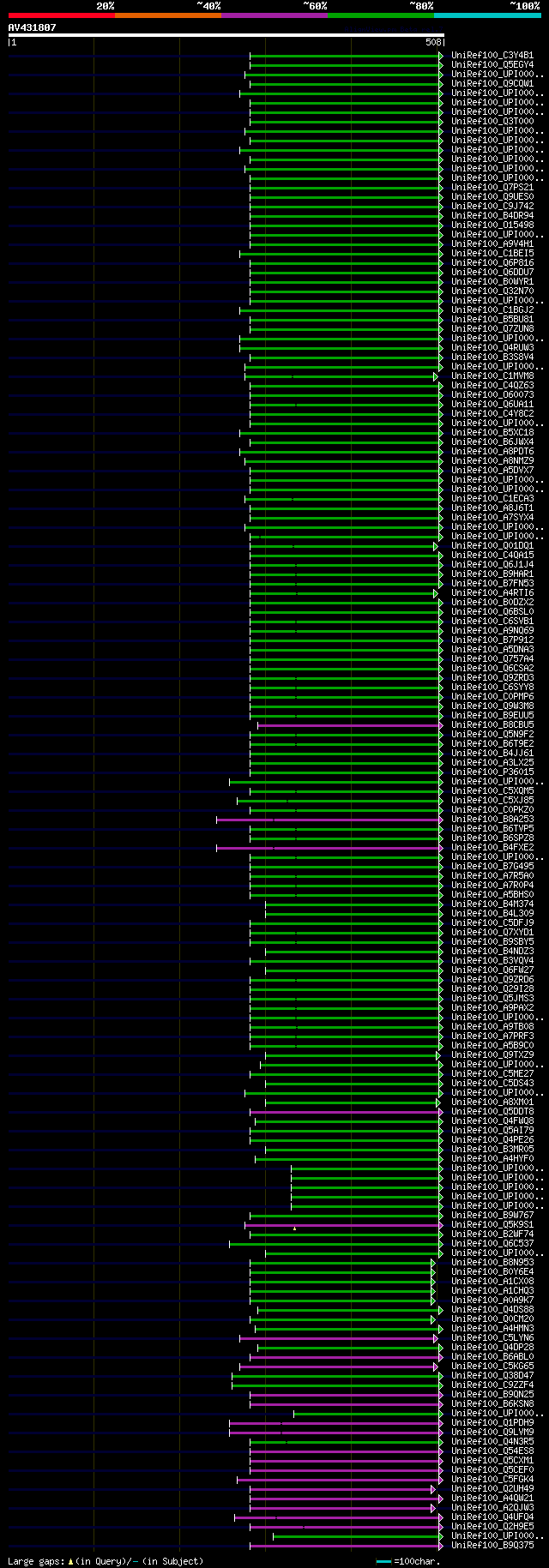Screen dimensions: 549x1568
Task: Open hit UniRef100_Q38D47
Action: click(492, 1376)
